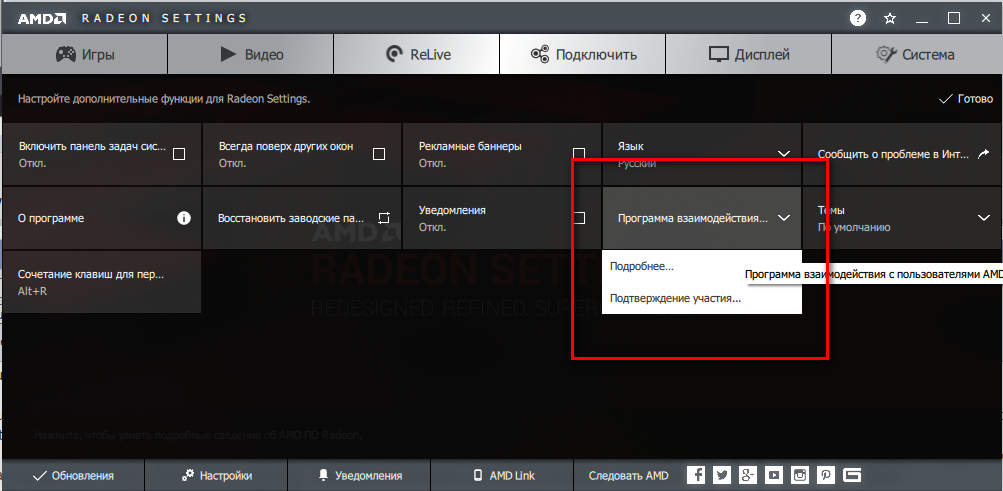Toggle the Уведомления checkbox tile
Screen dimensions: 1003x491
502,218
